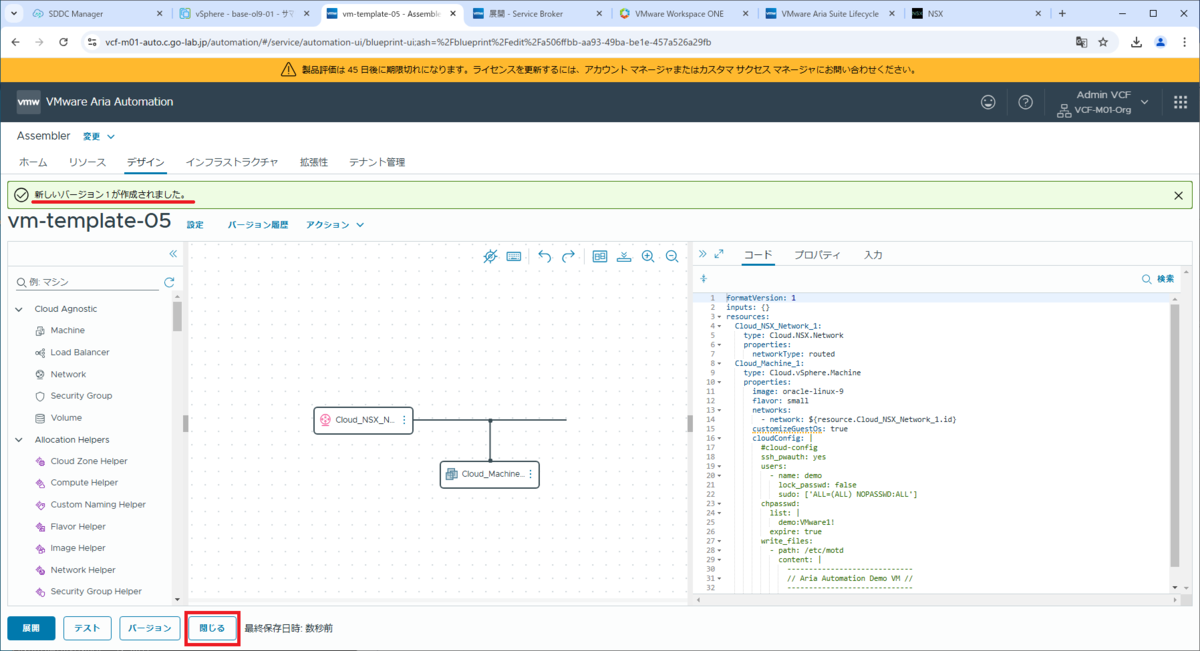Fold the cloudConfig block in code

pyautogui.click(x=718, y=438)
